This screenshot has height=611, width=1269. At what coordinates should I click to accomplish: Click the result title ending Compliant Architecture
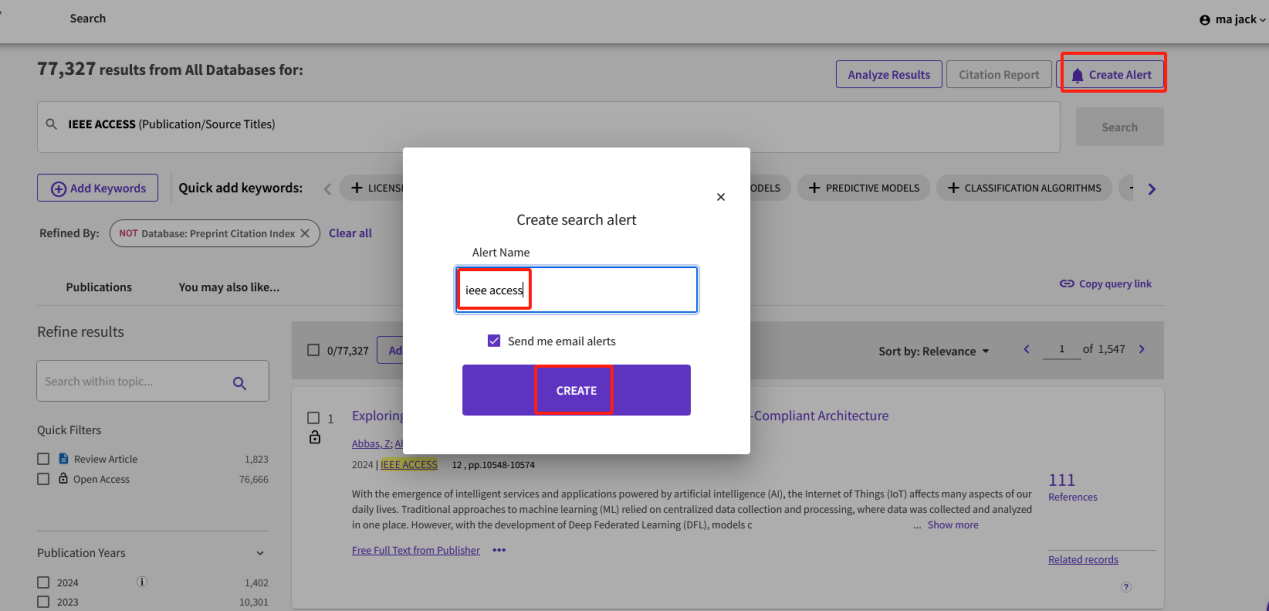[x=819, y=415]
